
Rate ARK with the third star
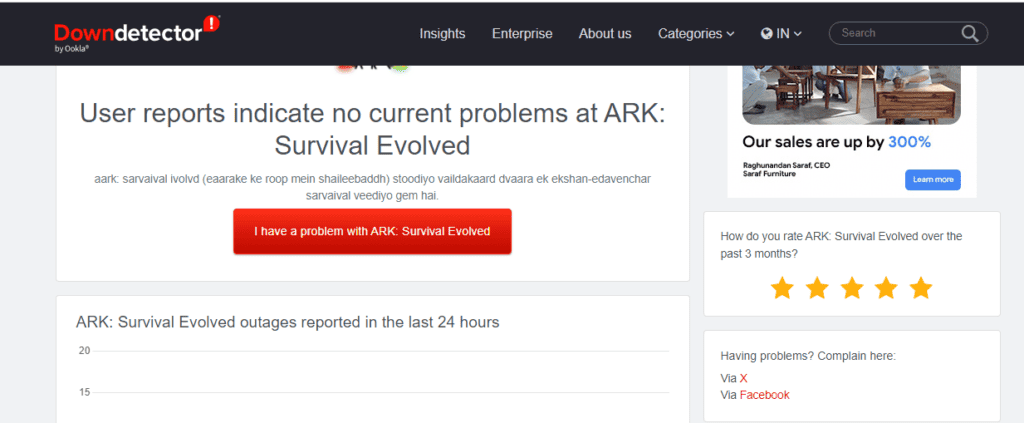[x=852, y=288]
